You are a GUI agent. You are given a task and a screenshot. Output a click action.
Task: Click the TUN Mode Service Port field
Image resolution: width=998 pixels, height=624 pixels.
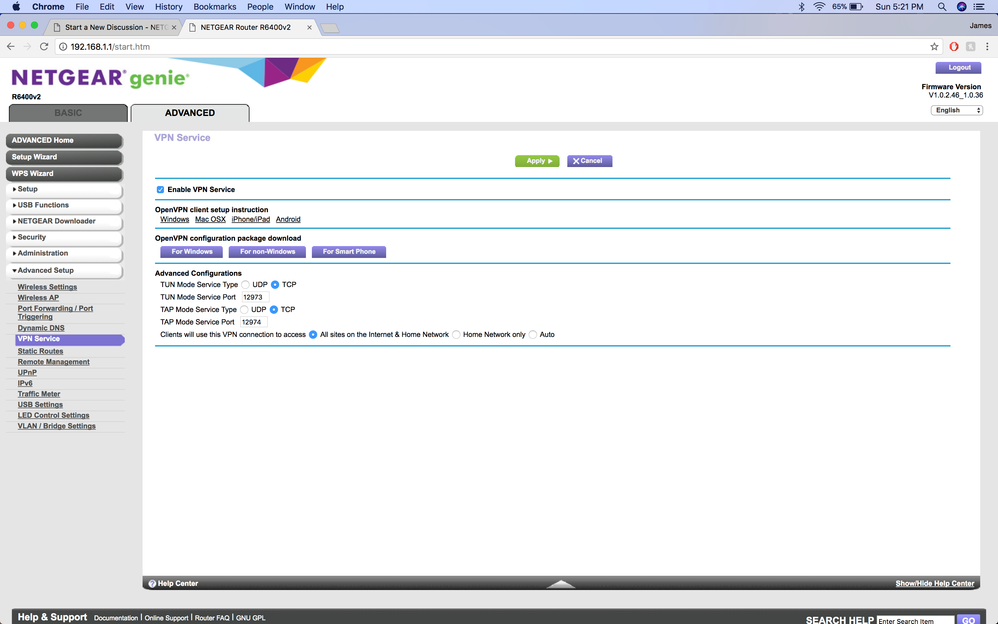pos(255,297)
